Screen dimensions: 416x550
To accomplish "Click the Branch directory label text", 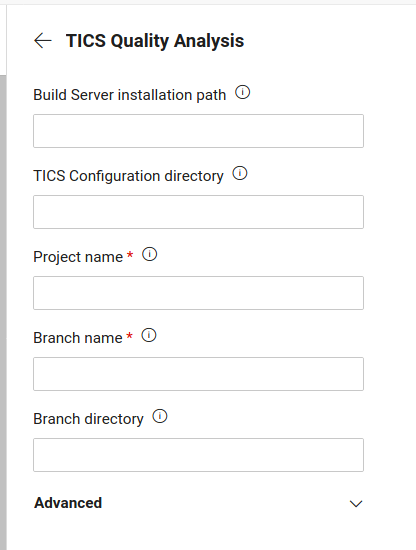I will tap(88, 419).
